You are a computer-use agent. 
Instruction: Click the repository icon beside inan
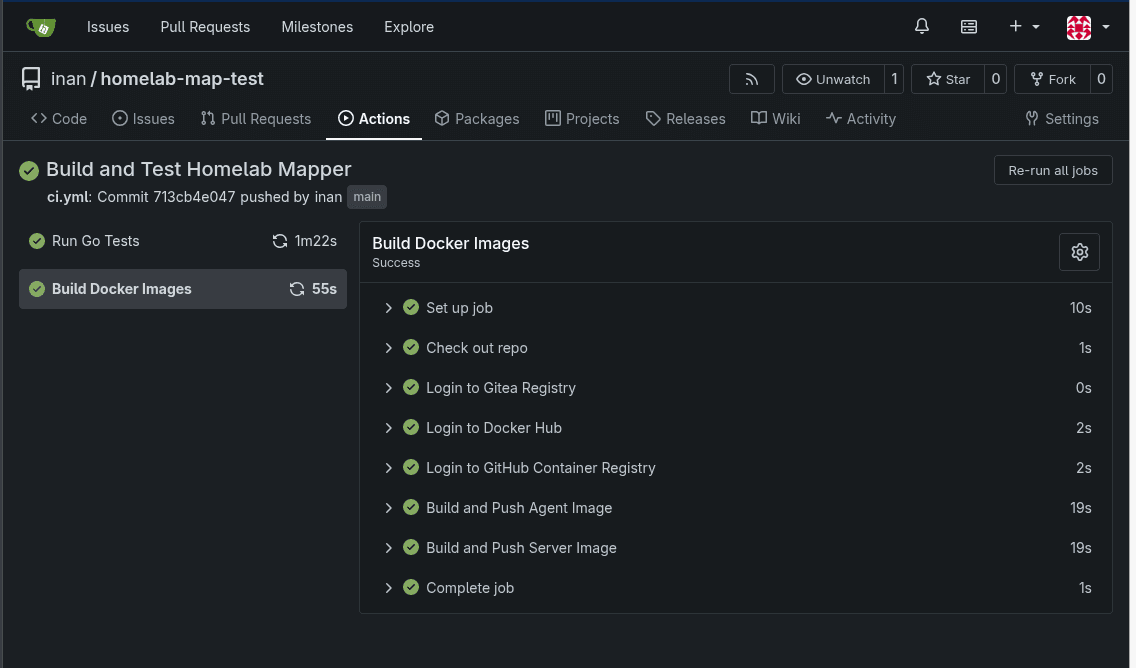coord(31,79)
